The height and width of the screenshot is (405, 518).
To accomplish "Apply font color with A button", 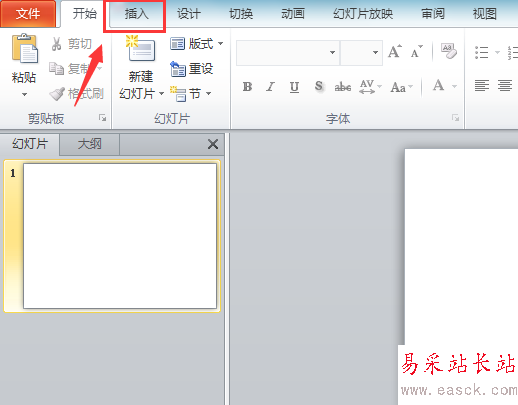I will pos(438,86).
